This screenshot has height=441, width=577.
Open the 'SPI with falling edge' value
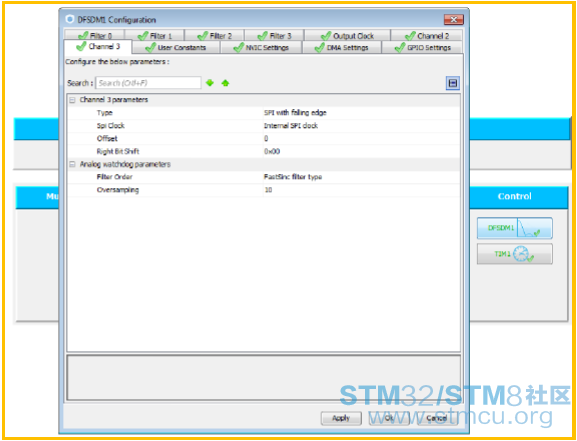295,113
